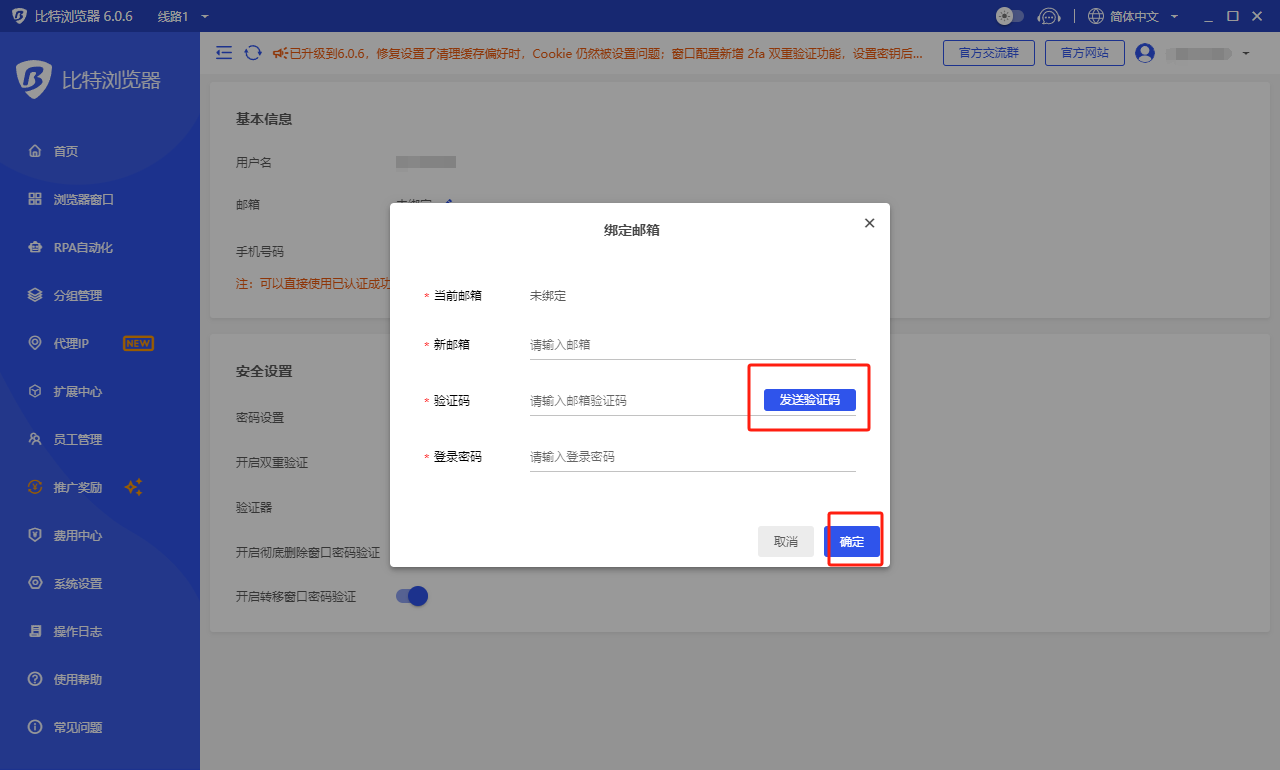Click the gear icon beside 系统设置

35,583
